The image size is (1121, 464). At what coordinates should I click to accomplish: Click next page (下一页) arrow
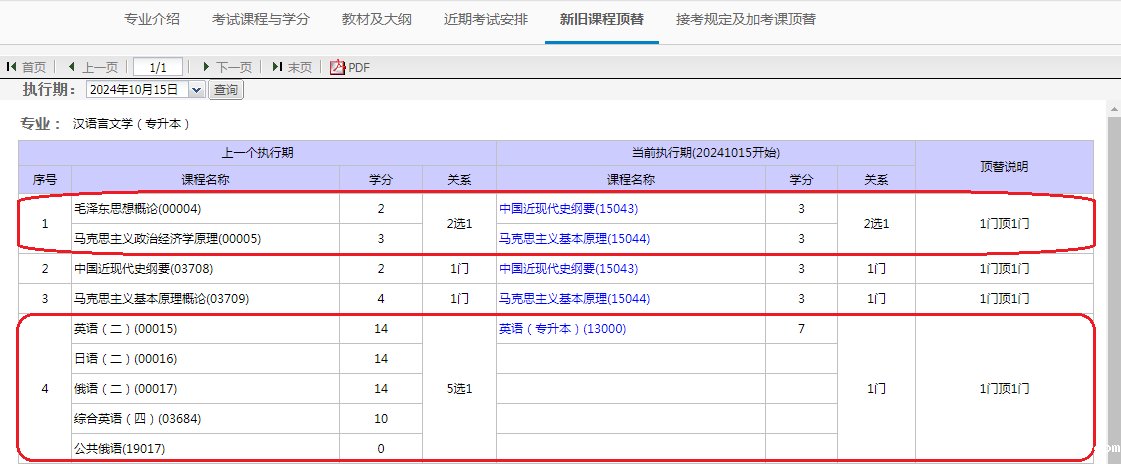[x=206, y=67]
